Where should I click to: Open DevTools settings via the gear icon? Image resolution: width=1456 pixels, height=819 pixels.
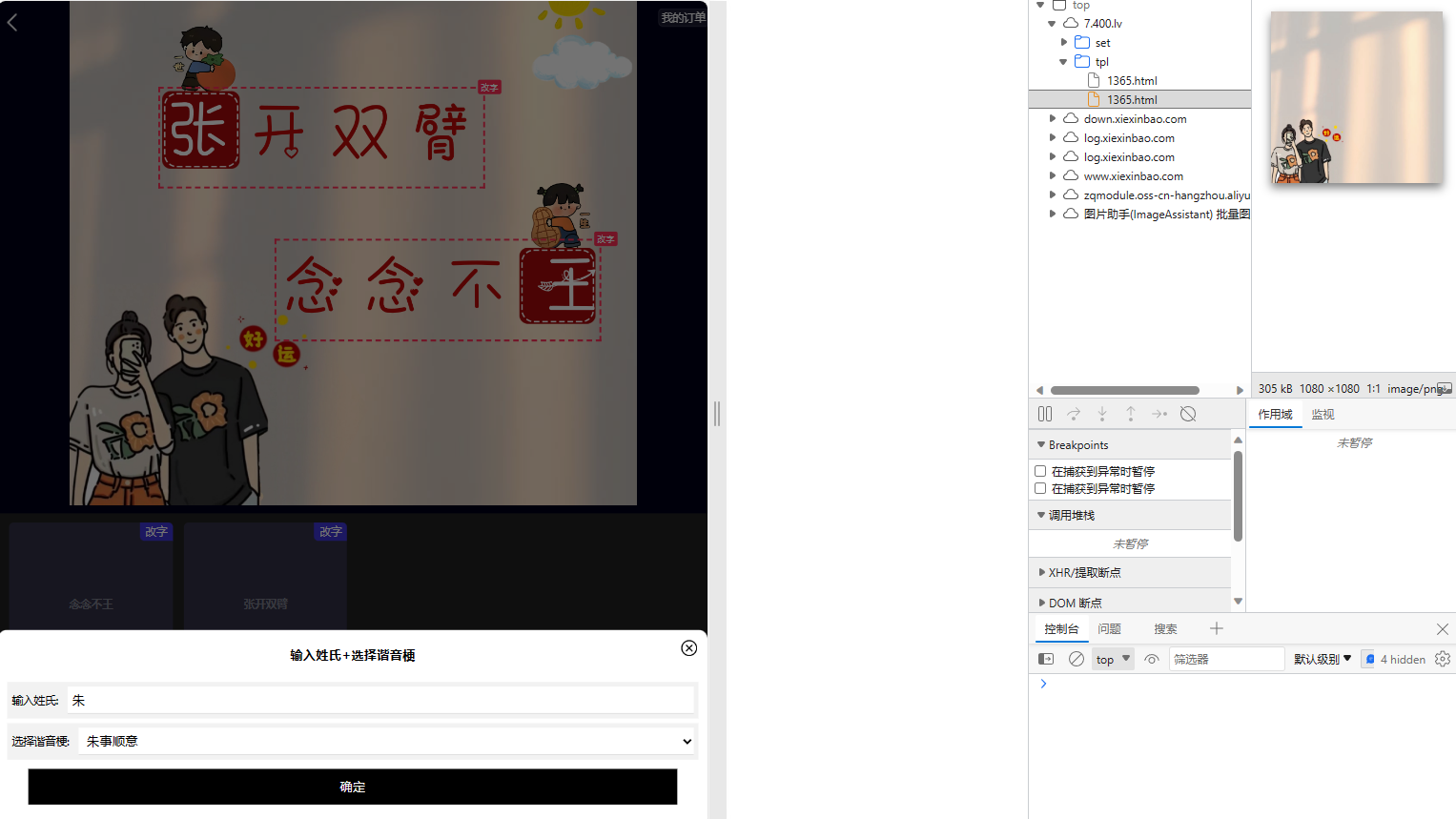(1443, 659)
